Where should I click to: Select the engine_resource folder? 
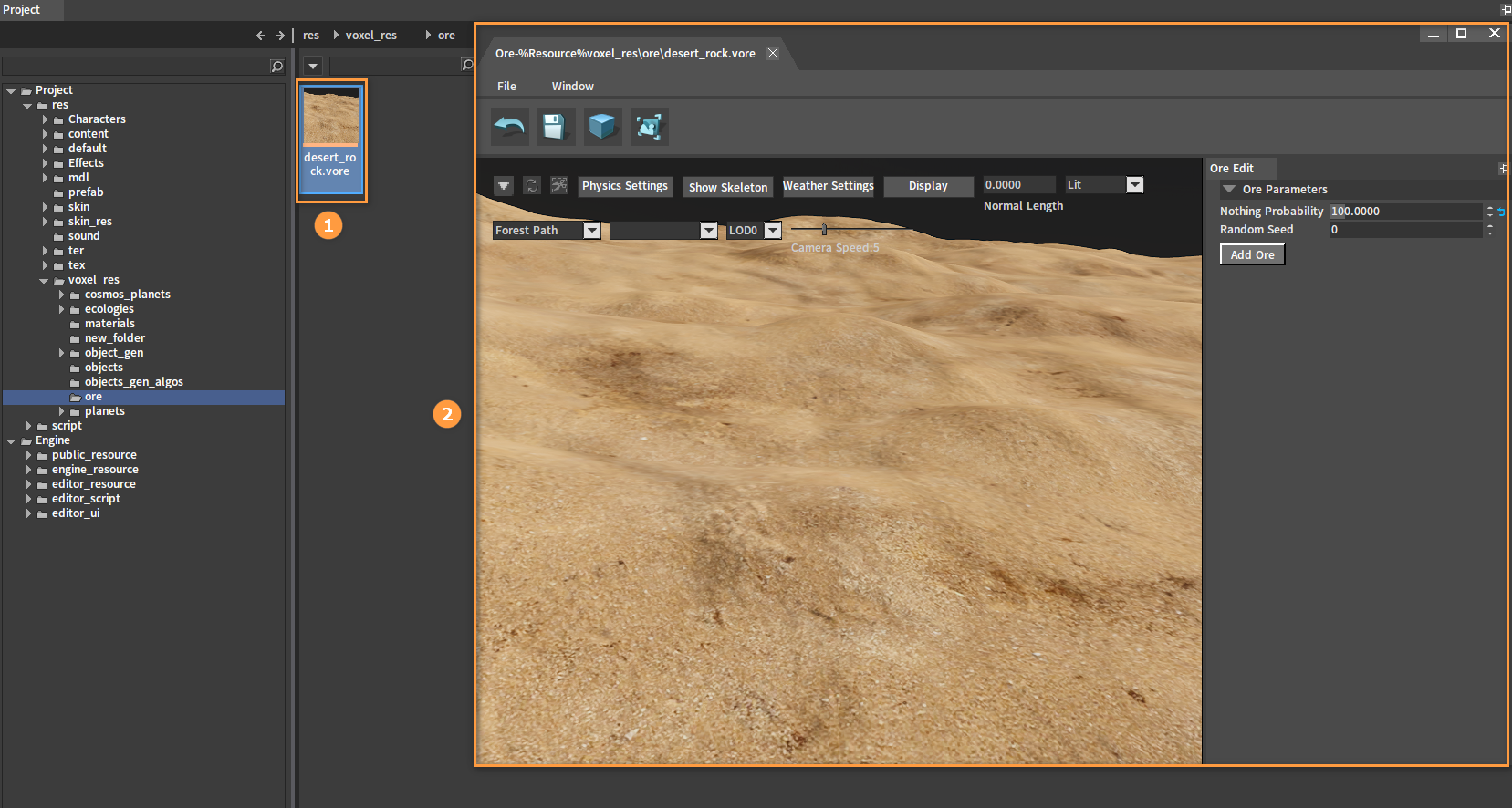pos(95,470)
